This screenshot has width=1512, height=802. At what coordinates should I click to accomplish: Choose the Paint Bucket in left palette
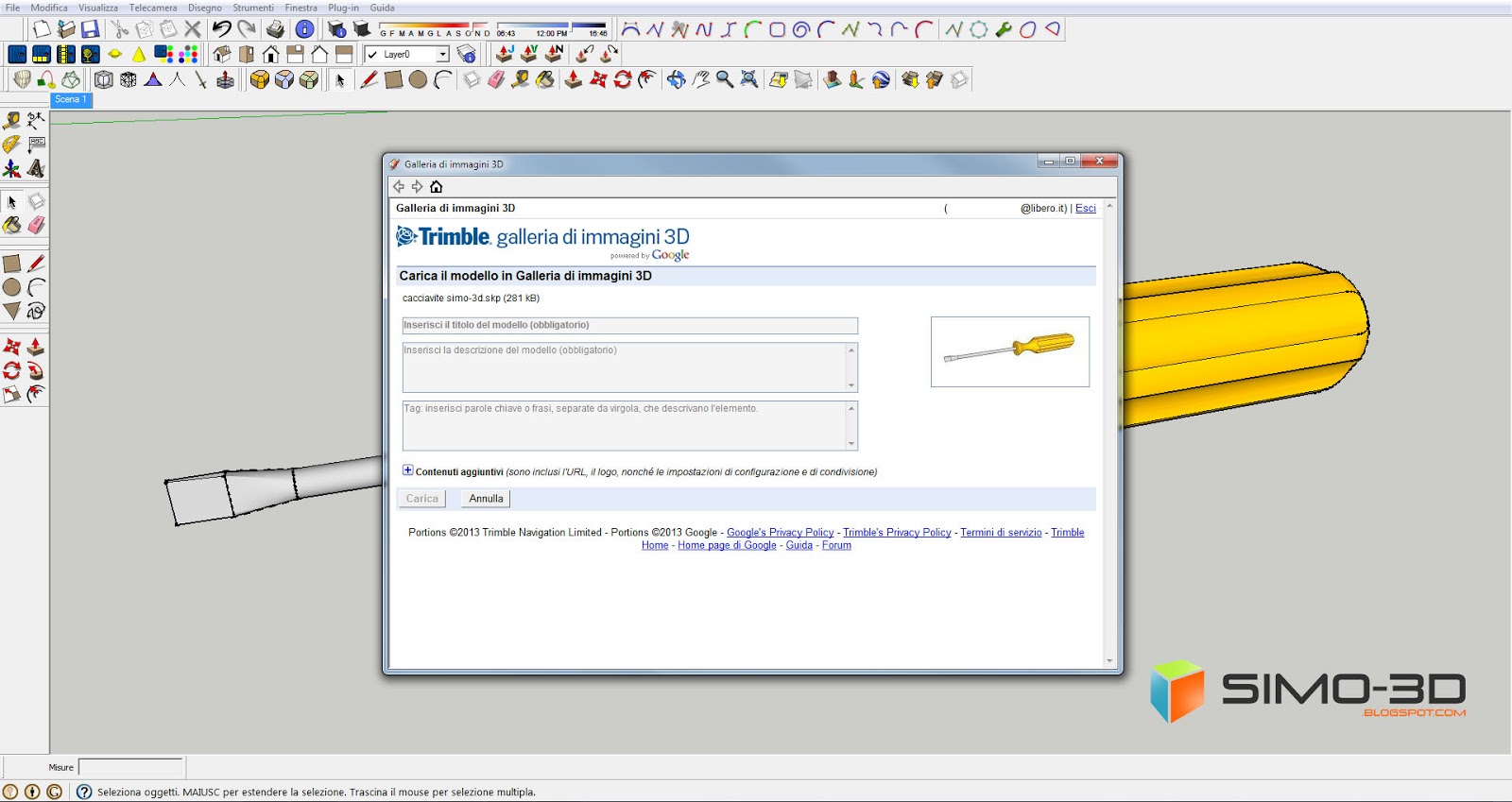(12, 225)
